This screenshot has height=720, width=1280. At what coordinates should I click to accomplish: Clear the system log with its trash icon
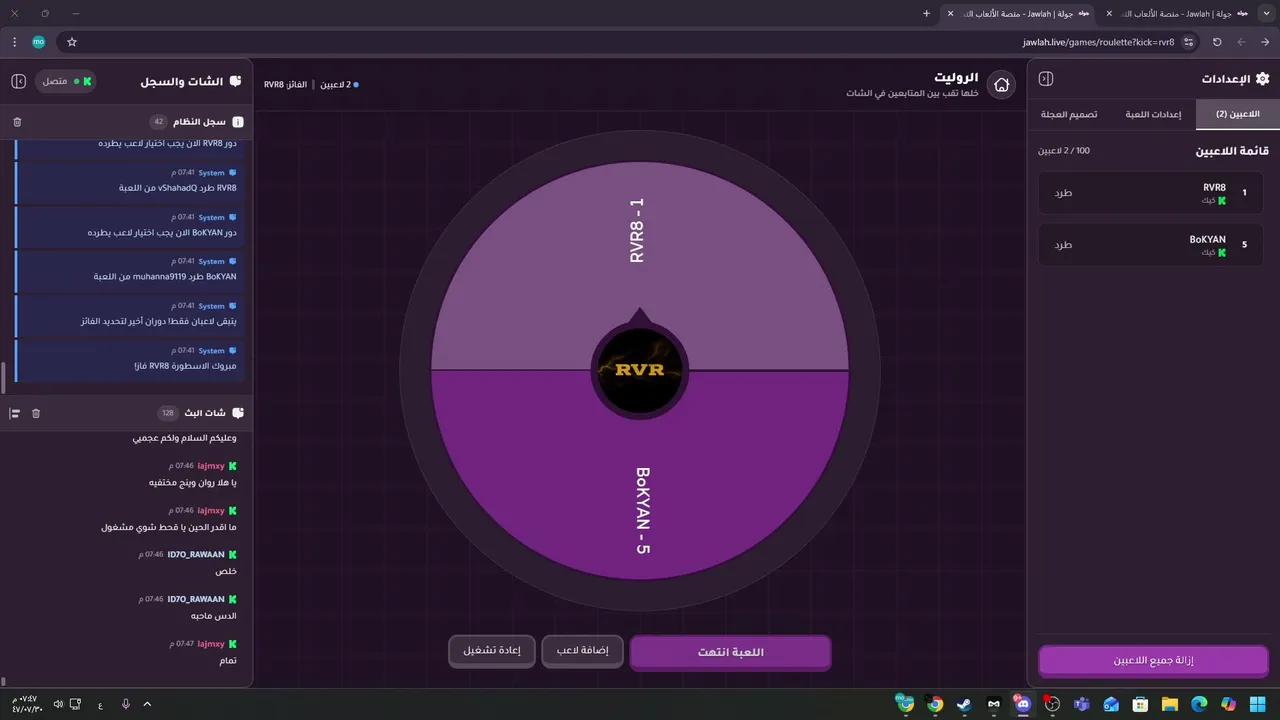[17, 122]
